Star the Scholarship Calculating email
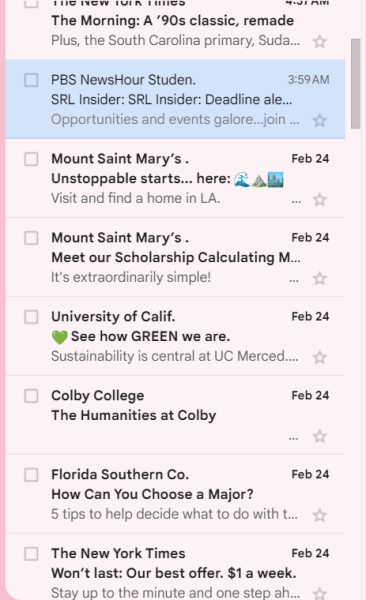Image resolution: width=366 pixels, height=600 pixels. 320,279
